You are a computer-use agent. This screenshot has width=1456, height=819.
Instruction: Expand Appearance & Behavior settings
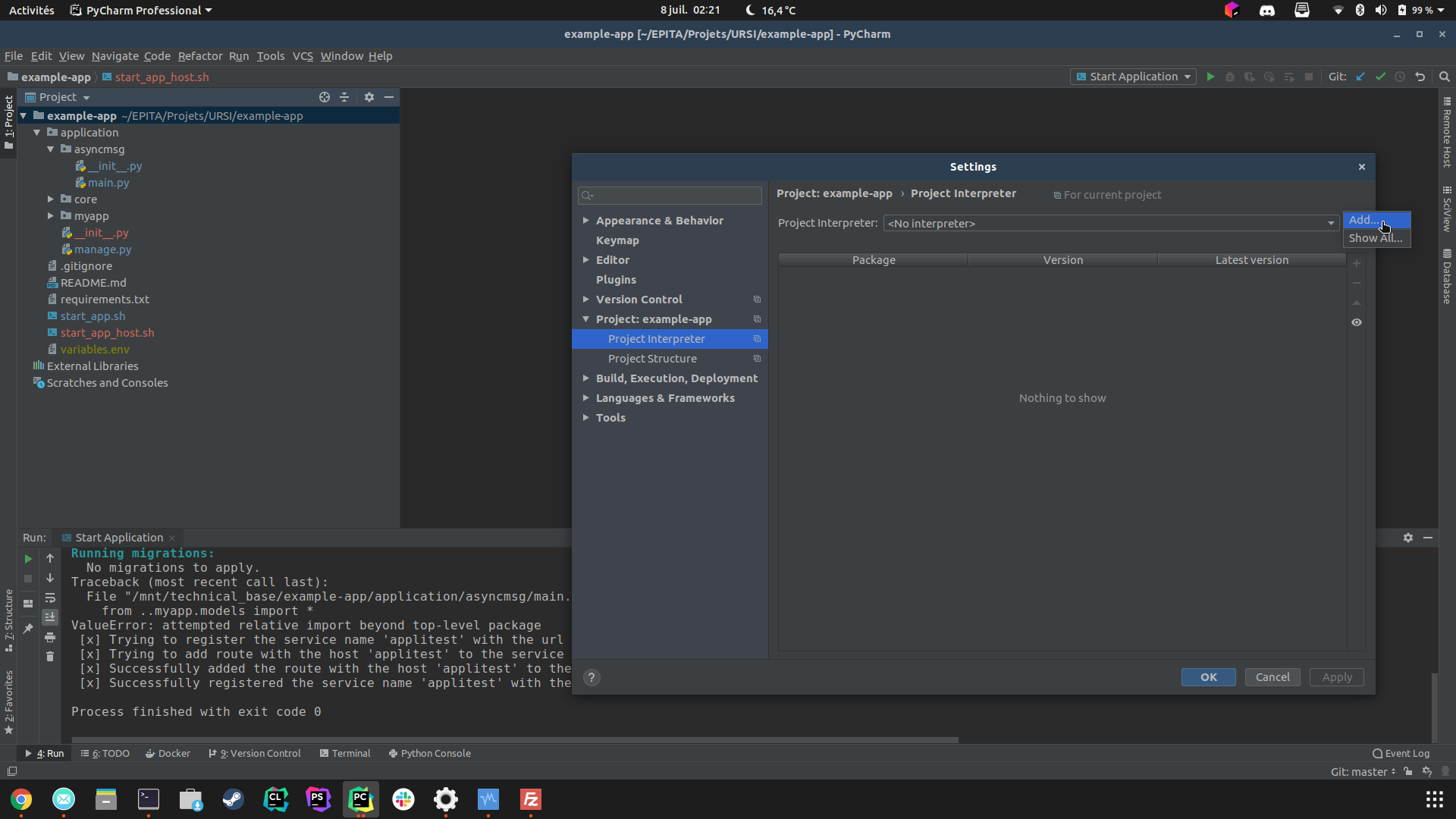click(586, 221)
